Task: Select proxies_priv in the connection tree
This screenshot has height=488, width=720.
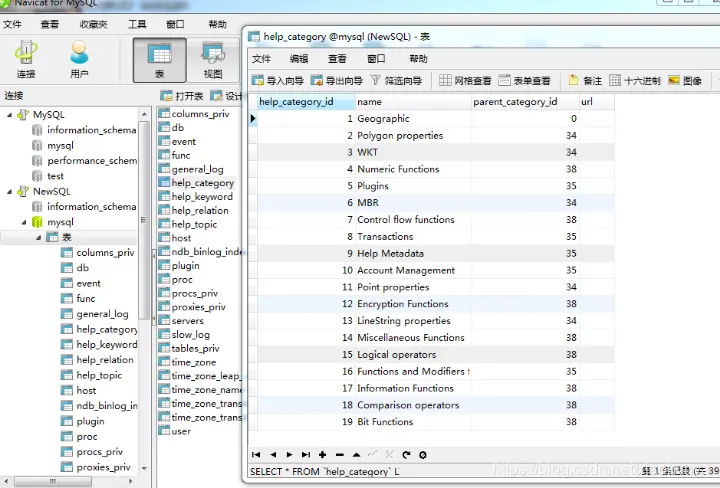Action: pyautogui.click(x=96, y=467)
